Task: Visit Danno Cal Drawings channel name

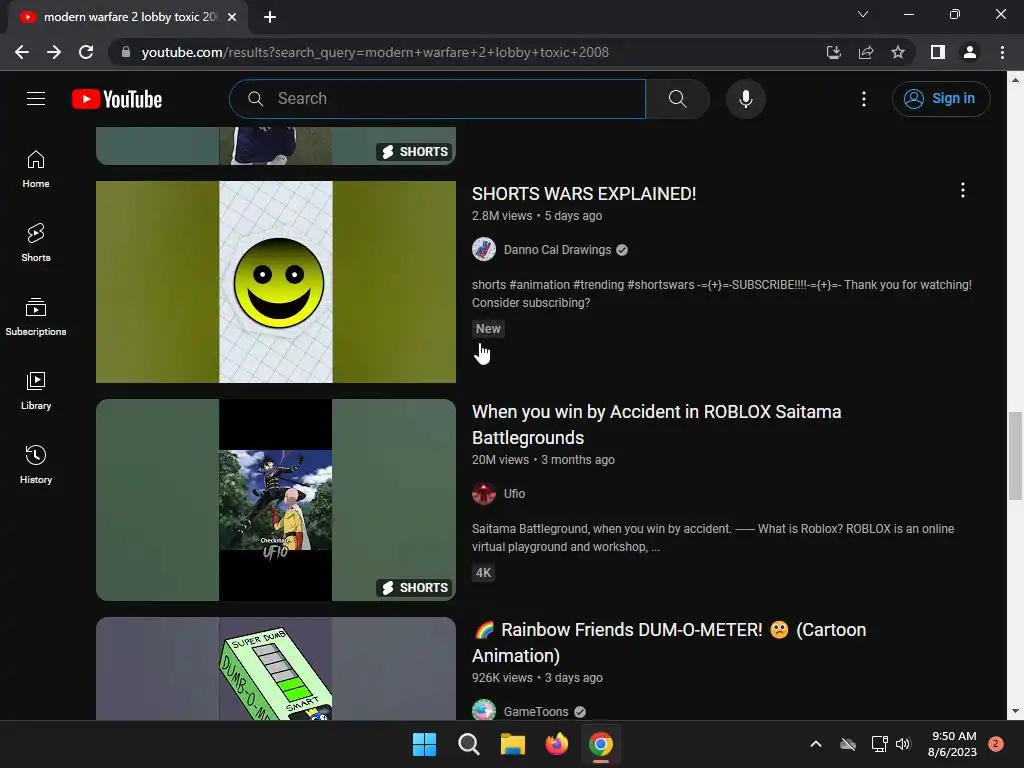Action: tap(557, 249)
